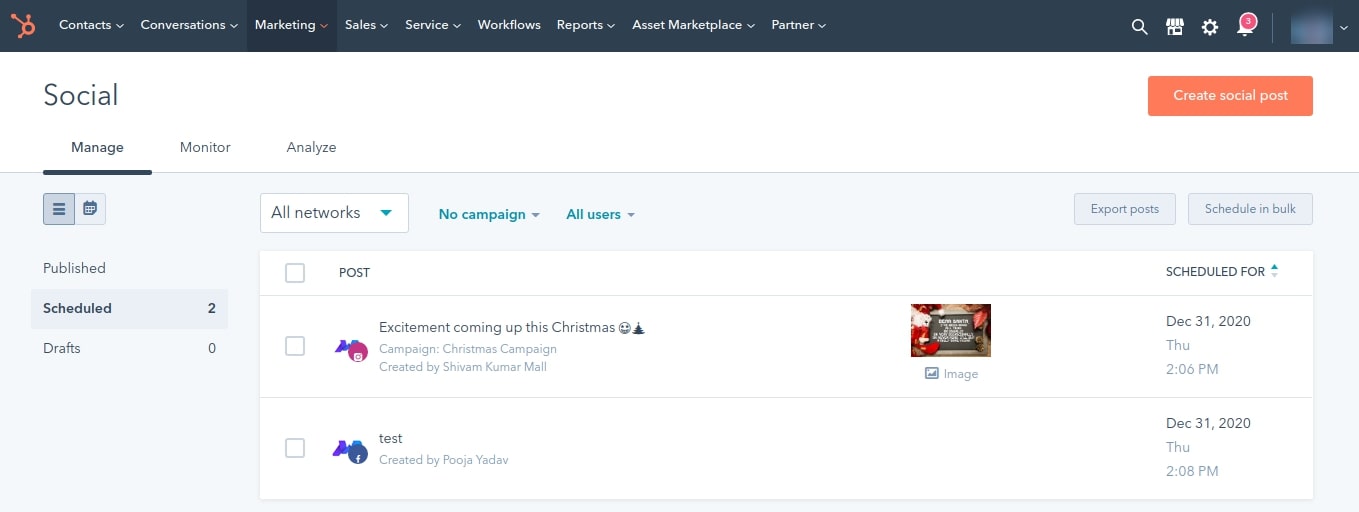
Task: Click Christmas post image thumbnail
Action: (x=951, y=330)
